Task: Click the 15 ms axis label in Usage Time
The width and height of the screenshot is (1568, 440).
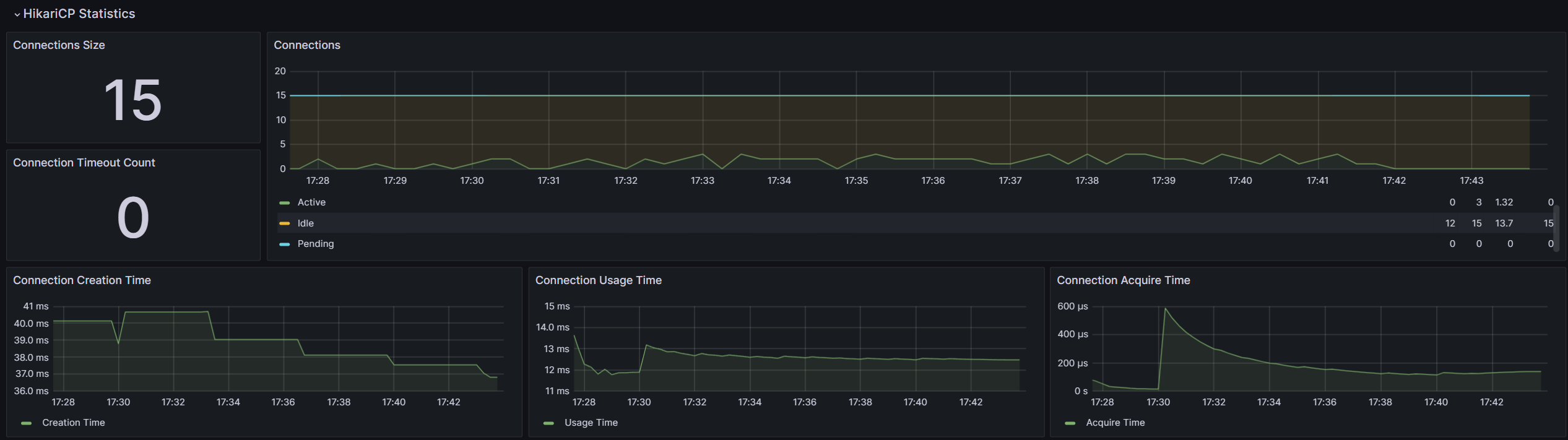Action: click(557, 306)
